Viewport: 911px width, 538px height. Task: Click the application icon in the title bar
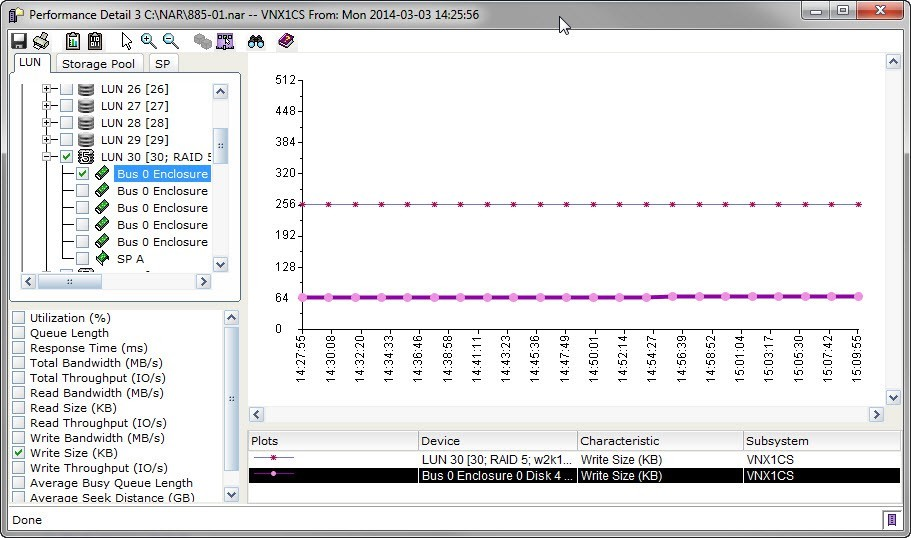pyautogui.click(x=16, y=14)
